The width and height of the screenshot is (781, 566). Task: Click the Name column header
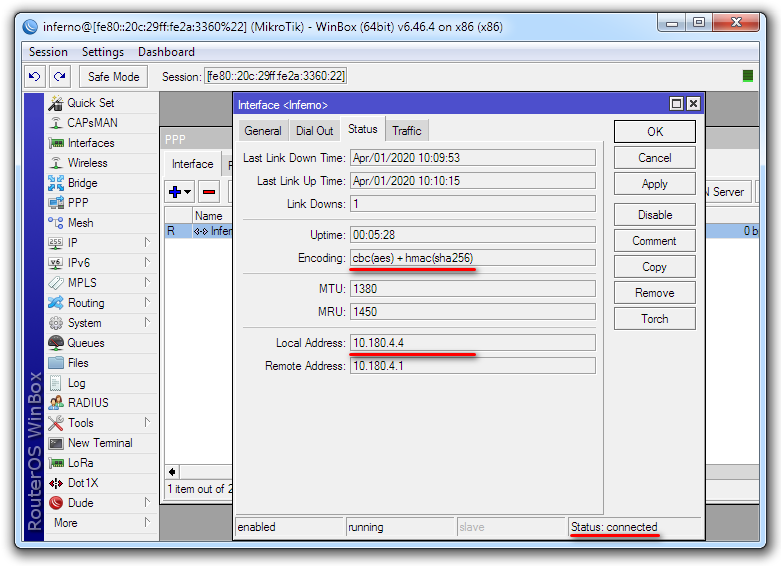coord(213,216)
